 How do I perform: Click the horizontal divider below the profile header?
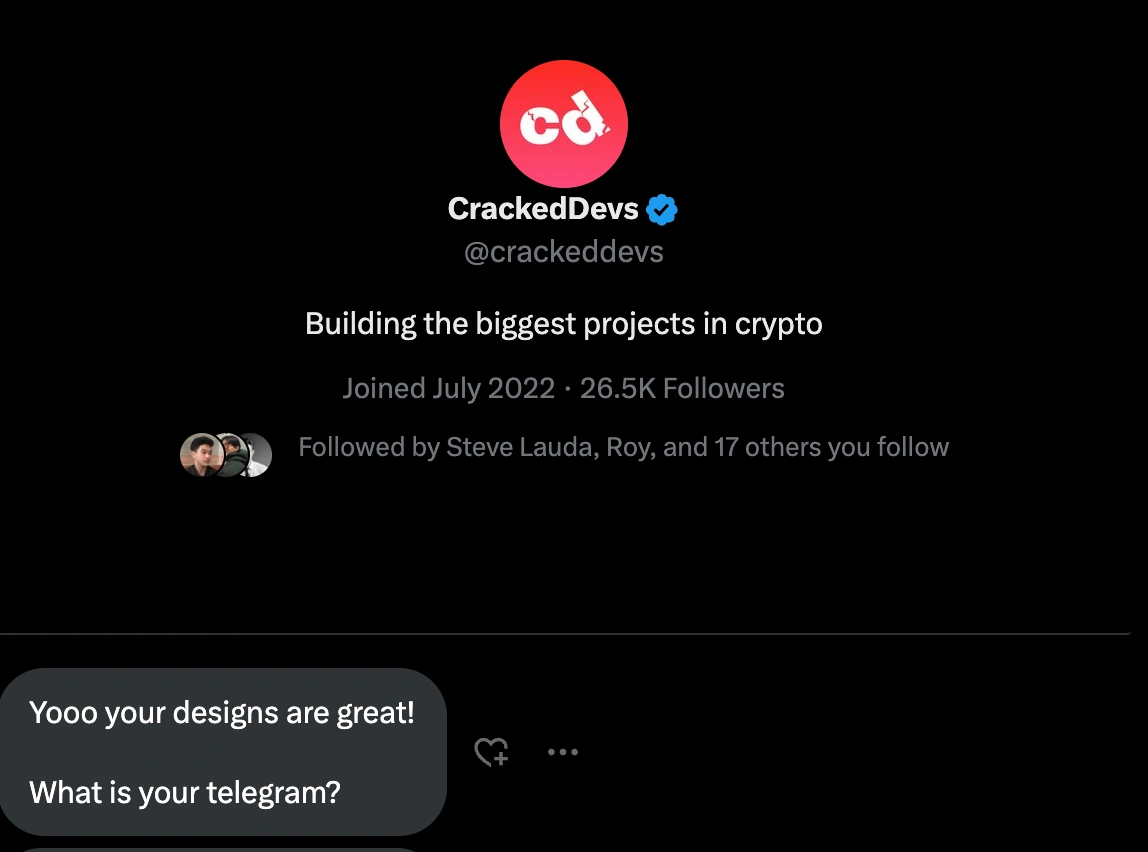(563, 634)
